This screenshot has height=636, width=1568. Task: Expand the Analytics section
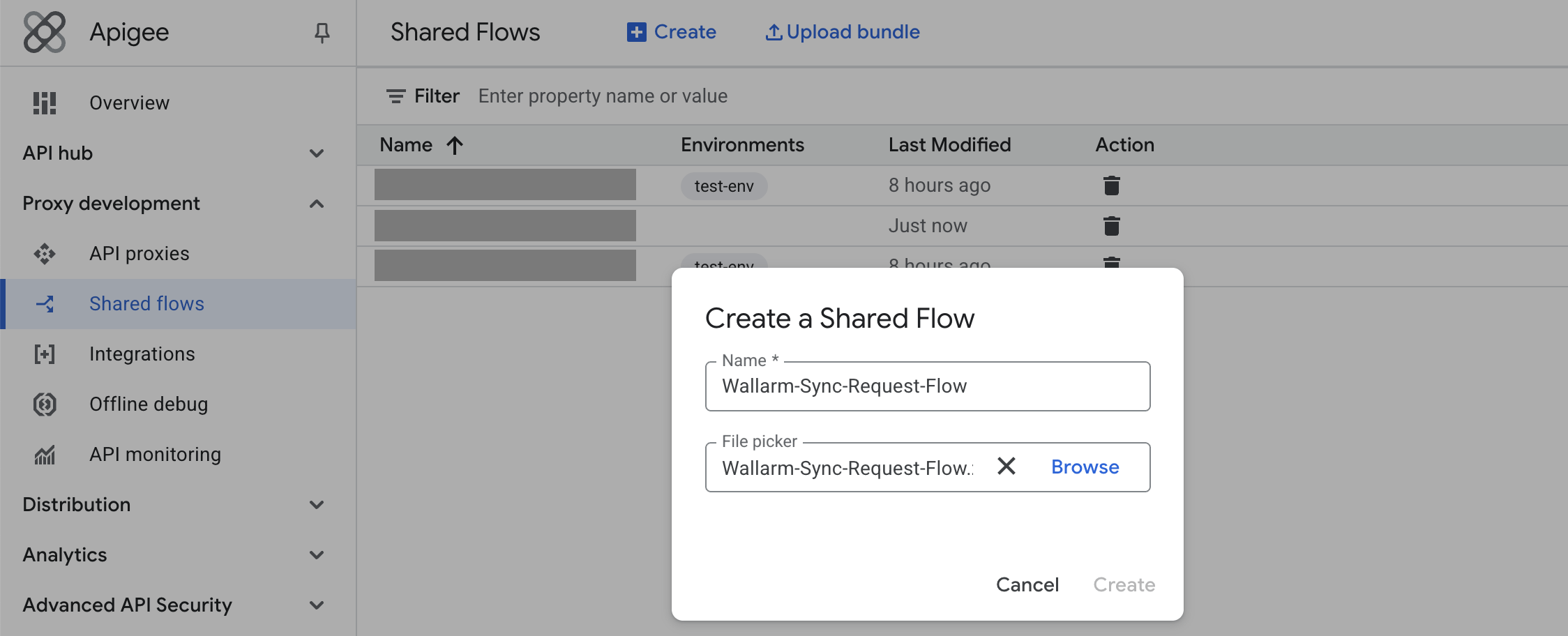(317, 554)
